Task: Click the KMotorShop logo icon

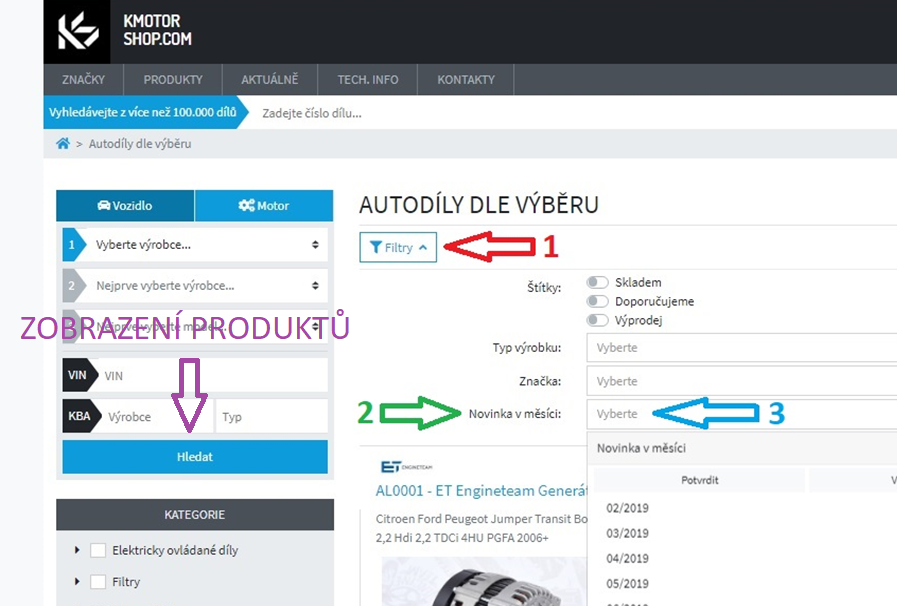Action: 78,31
